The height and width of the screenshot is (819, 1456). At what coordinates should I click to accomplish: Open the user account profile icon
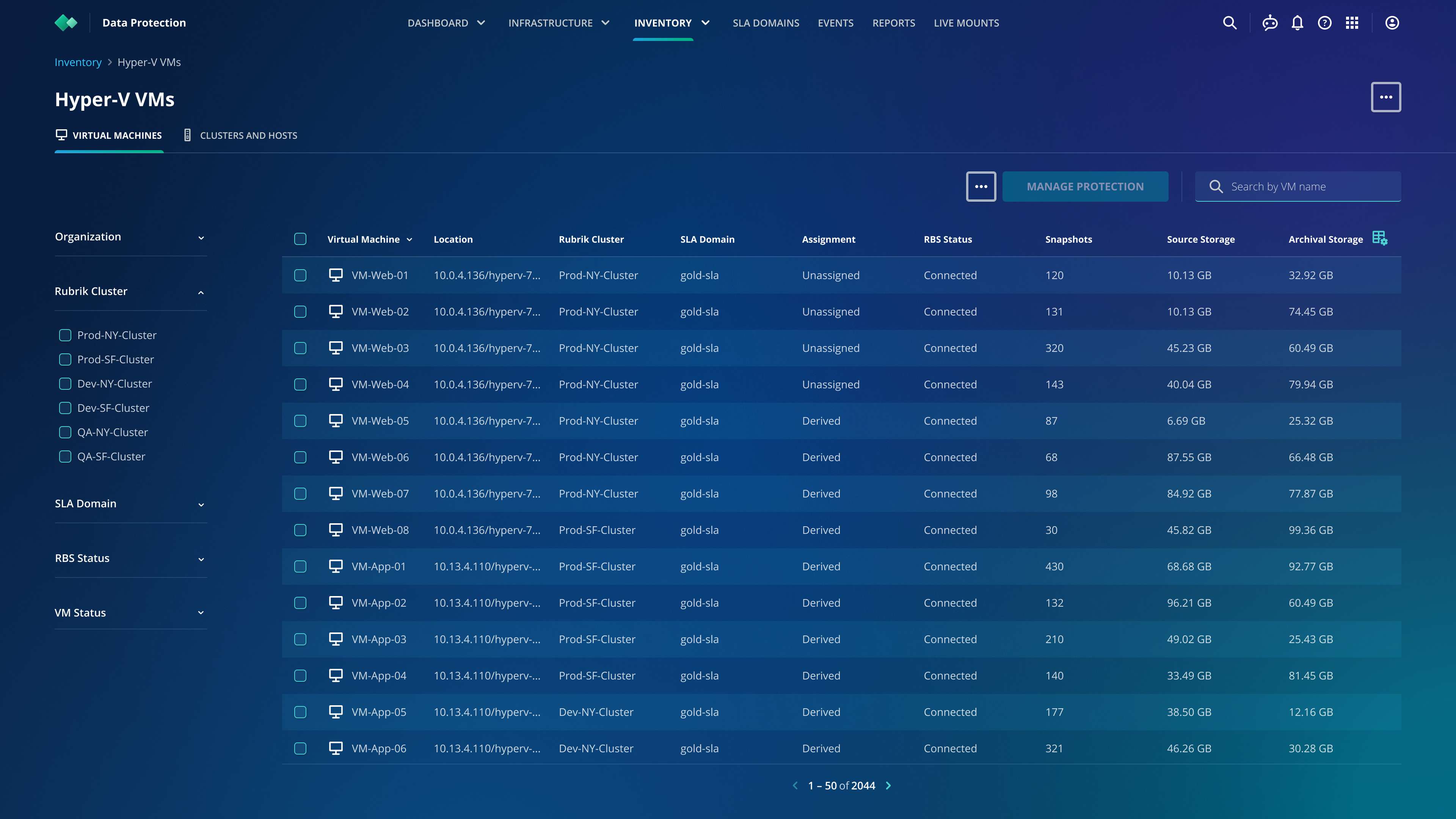click(x=1392, y=23)
